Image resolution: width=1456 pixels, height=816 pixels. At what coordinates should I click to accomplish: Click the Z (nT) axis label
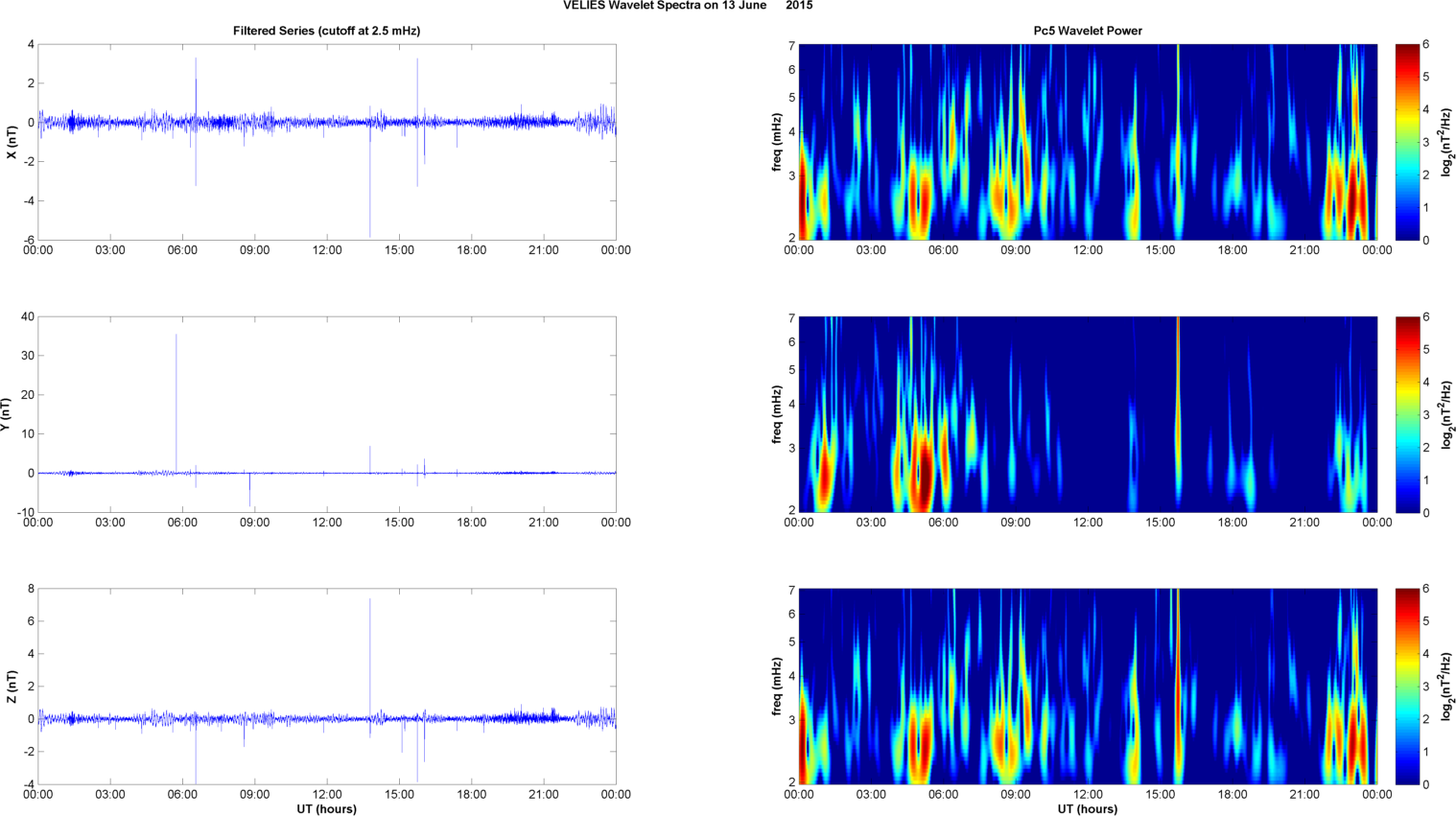click(x=12, y=687)
